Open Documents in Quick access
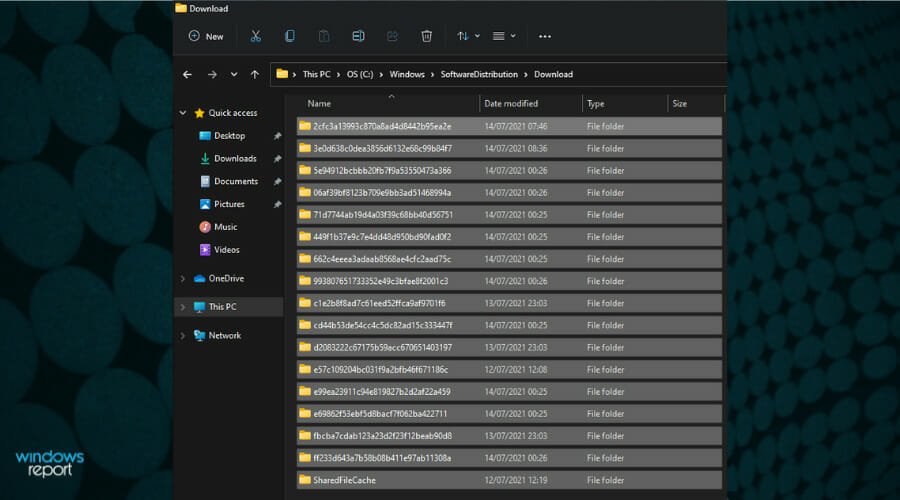The height and width of the screenshot is (500, 900). pyautogui.click(x=236, y=181)
